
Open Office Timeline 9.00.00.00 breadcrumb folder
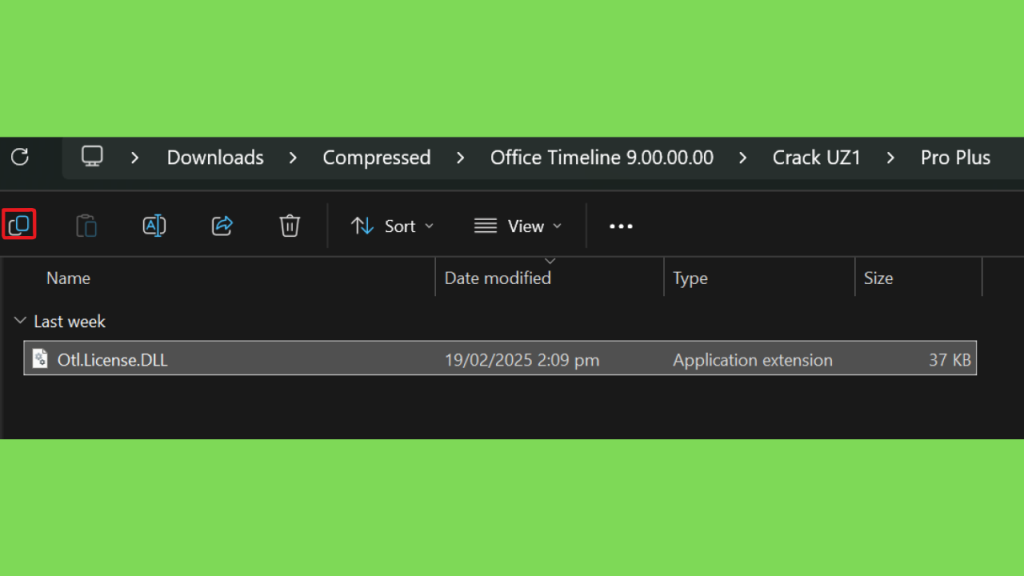pos(601,157)
